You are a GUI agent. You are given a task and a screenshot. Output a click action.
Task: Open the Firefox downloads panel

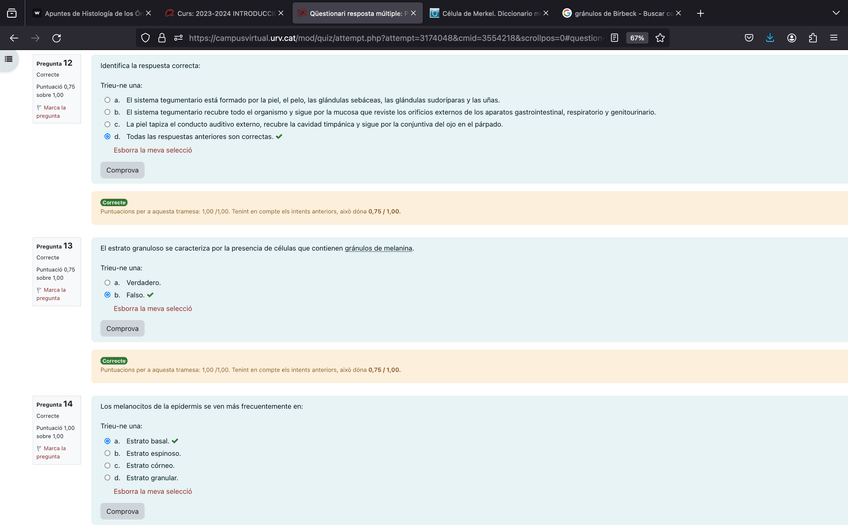pyautogui.click(x=770, y=38)
